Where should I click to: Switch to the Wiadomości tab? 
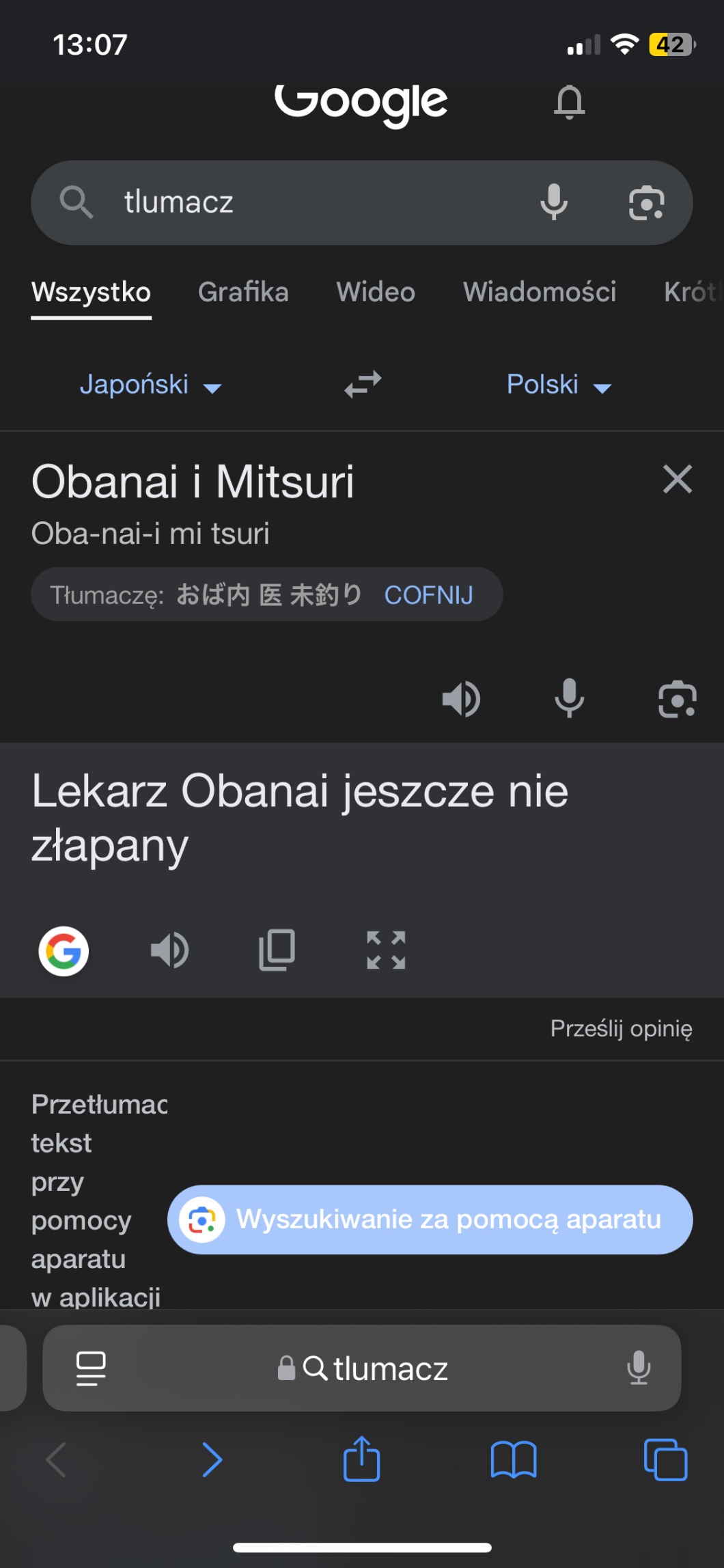[x=540, y=292]
